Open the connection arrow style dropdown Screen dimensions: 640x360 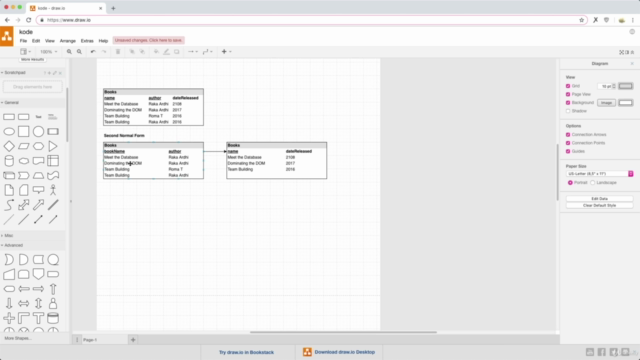pyautogui.click(x=192, y=52)
